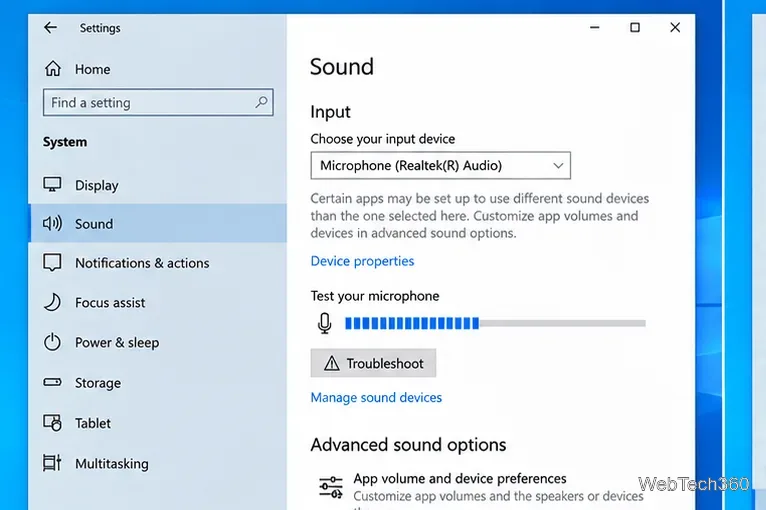Image resolution: width=766 pixels, height=510 pixels.
Task: Click the Input section heading
Action: [330, 112]
